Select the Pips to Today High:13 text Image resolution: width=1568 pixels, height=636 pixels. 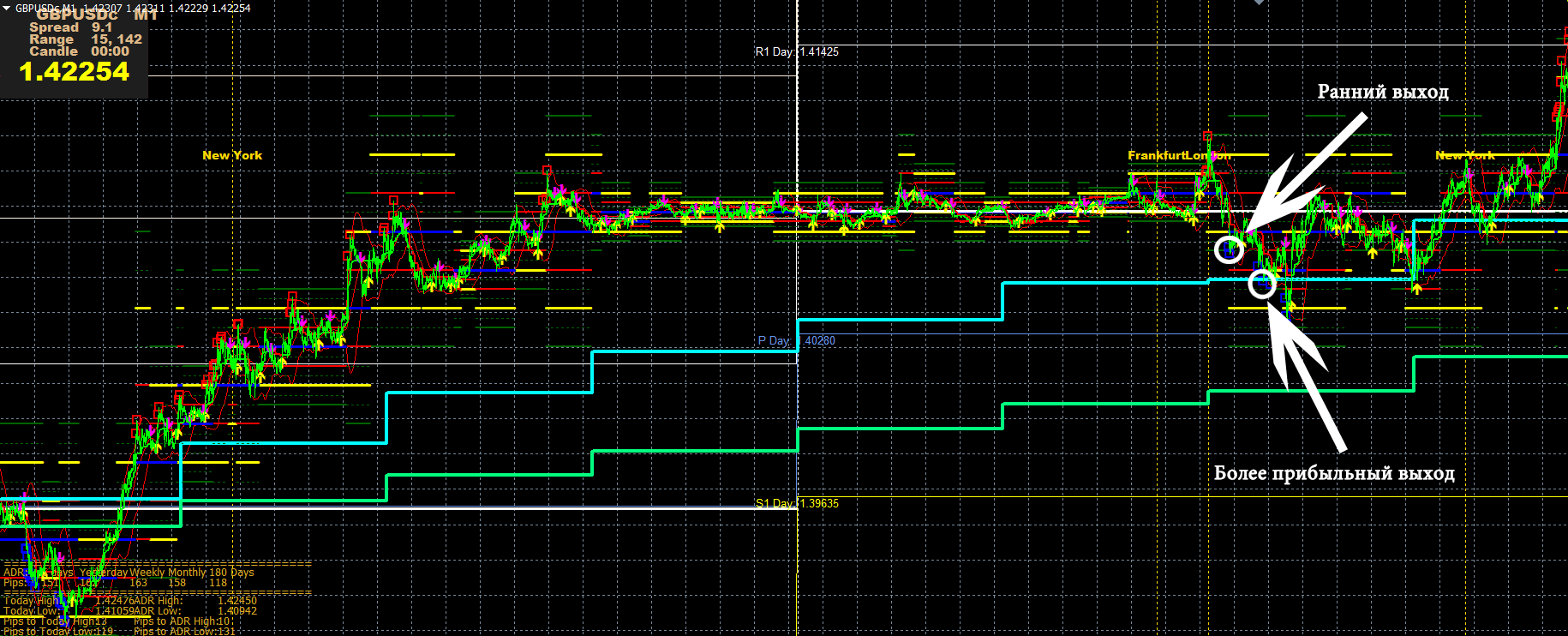pos(56,621)
